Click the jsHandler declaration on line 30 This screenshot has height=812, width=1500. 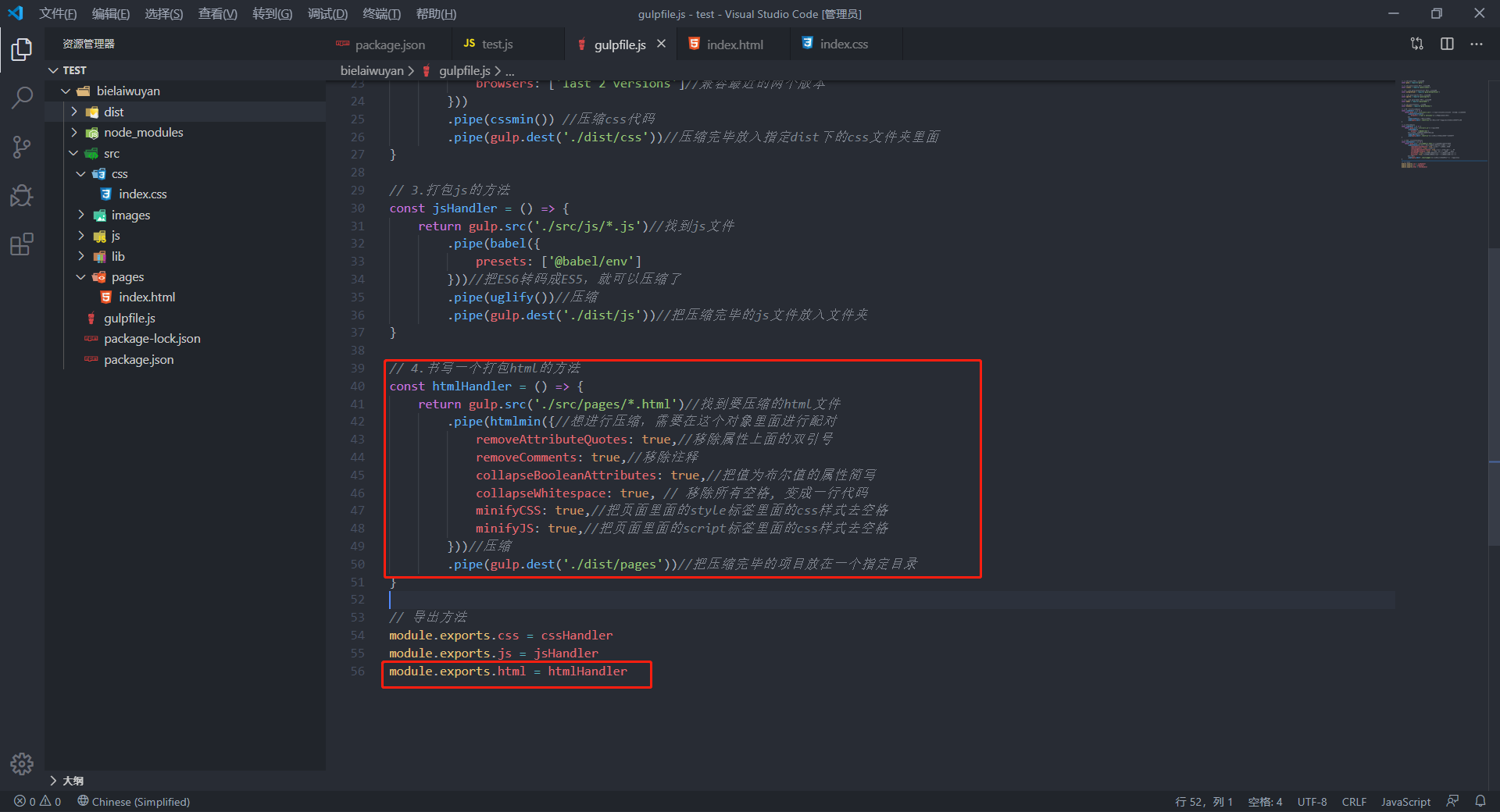coord(464,208)
